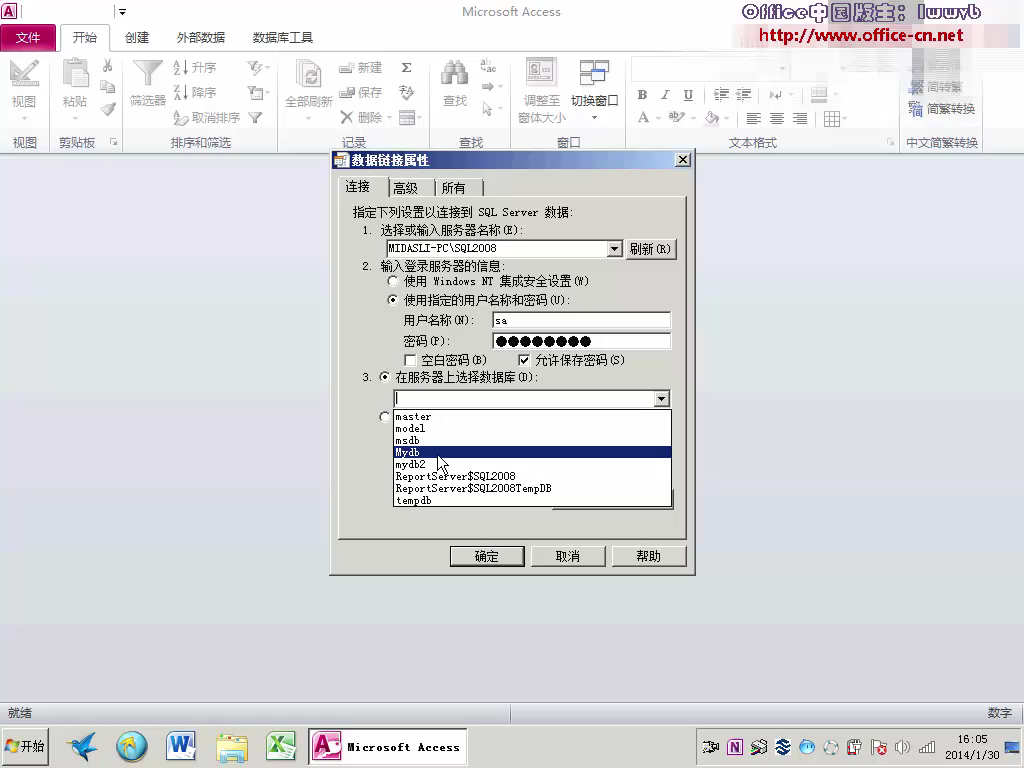Click the 确定 OK button
Screen dimensions: 1024x768
487,556
